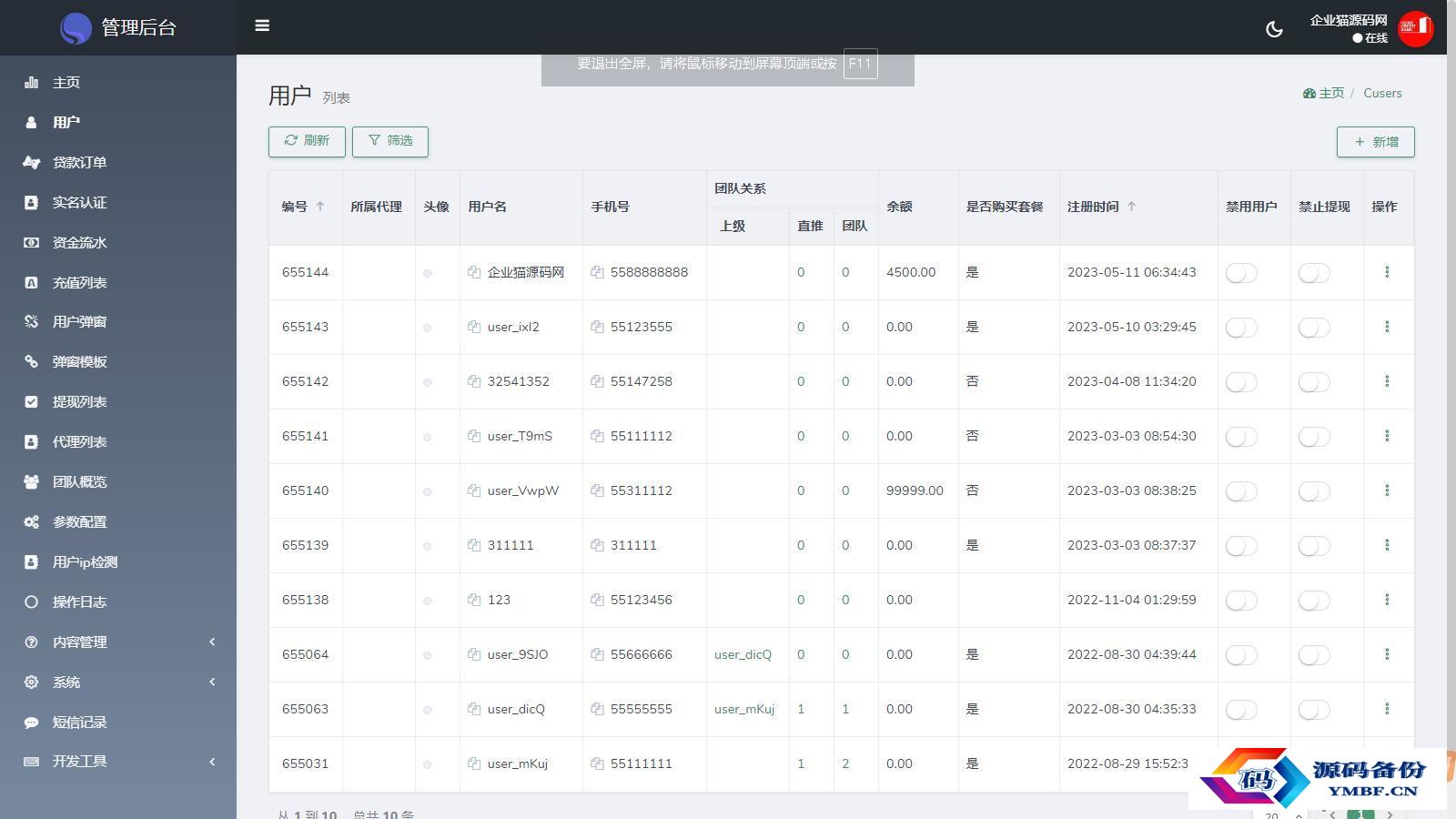The image size is (1456, 819).
Task: Sort by 编号 column arrow
Action: (x=320, y=207)
